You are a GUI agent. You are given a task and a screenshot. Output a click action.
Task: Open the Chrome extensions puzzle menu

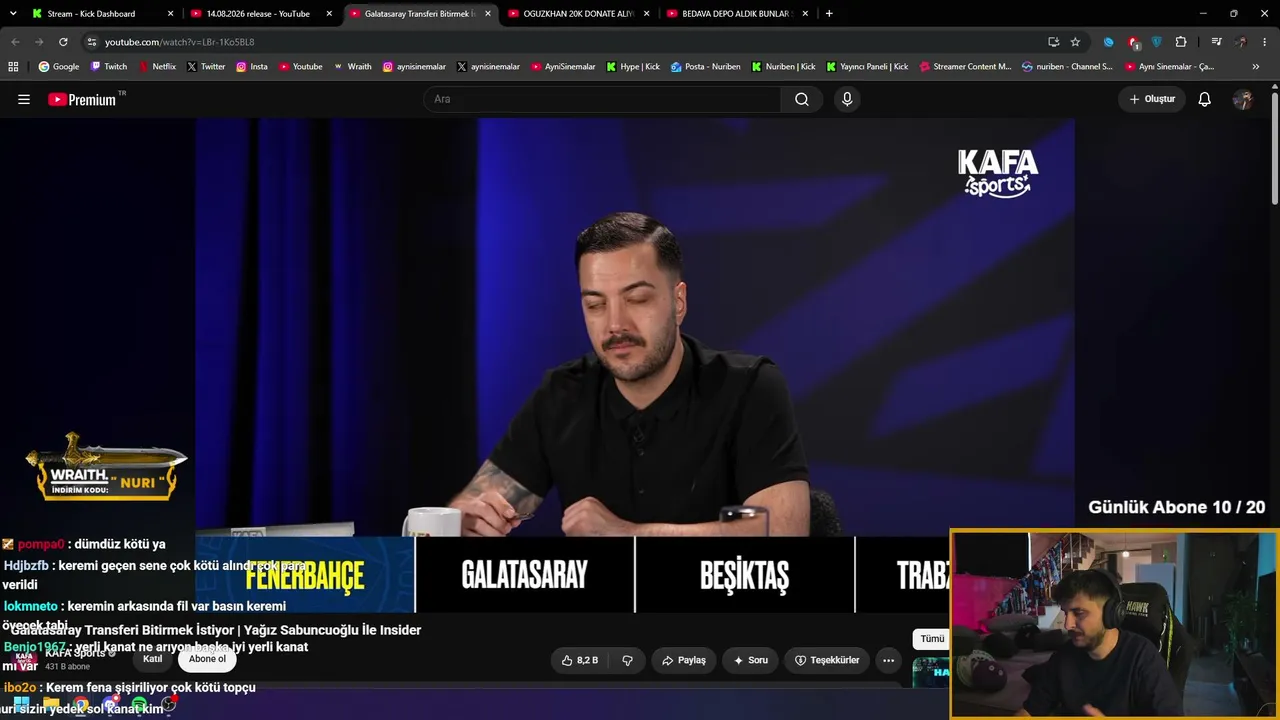(1181, 42)
